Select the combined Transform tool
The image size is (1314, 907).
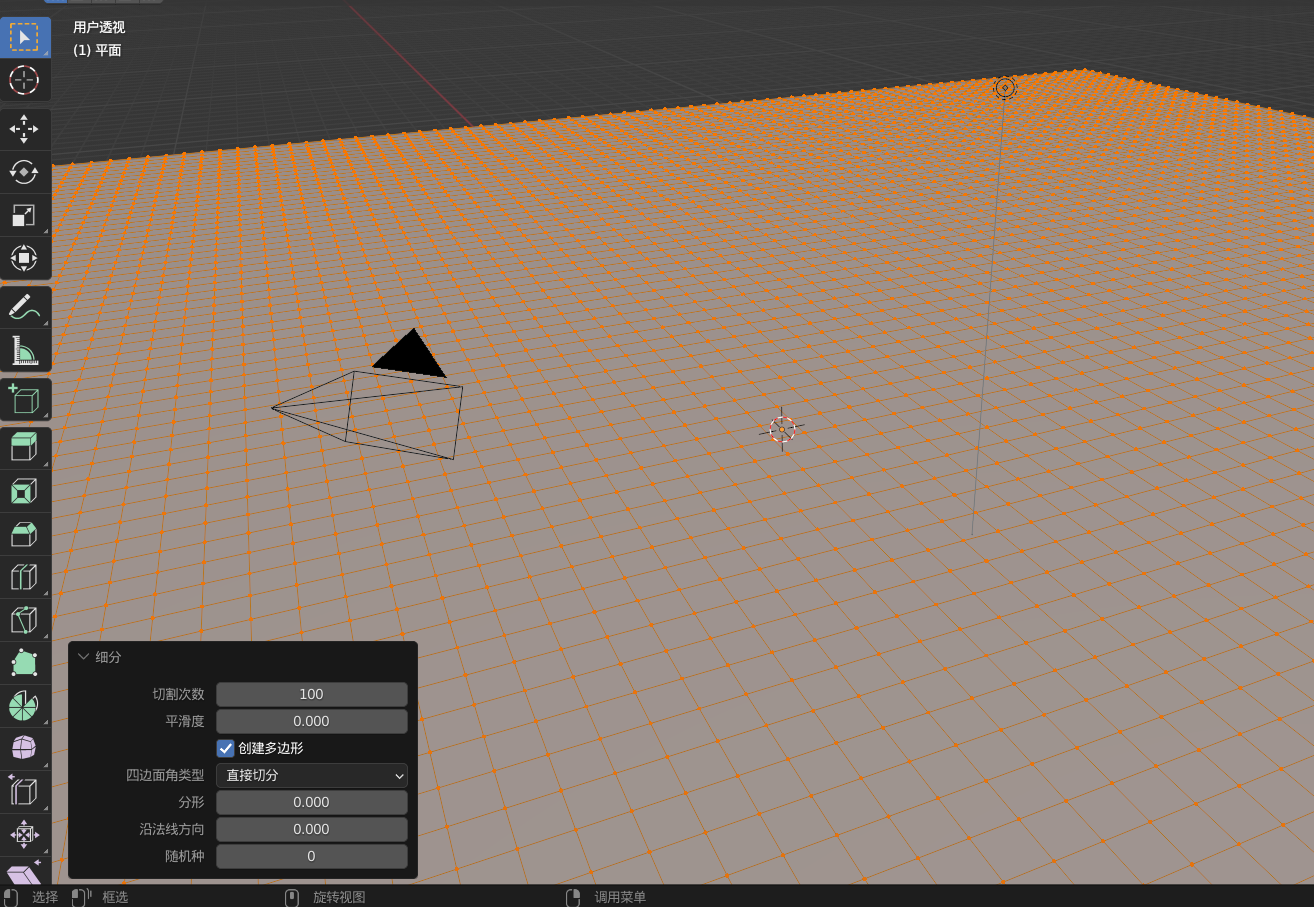[24, 258]
